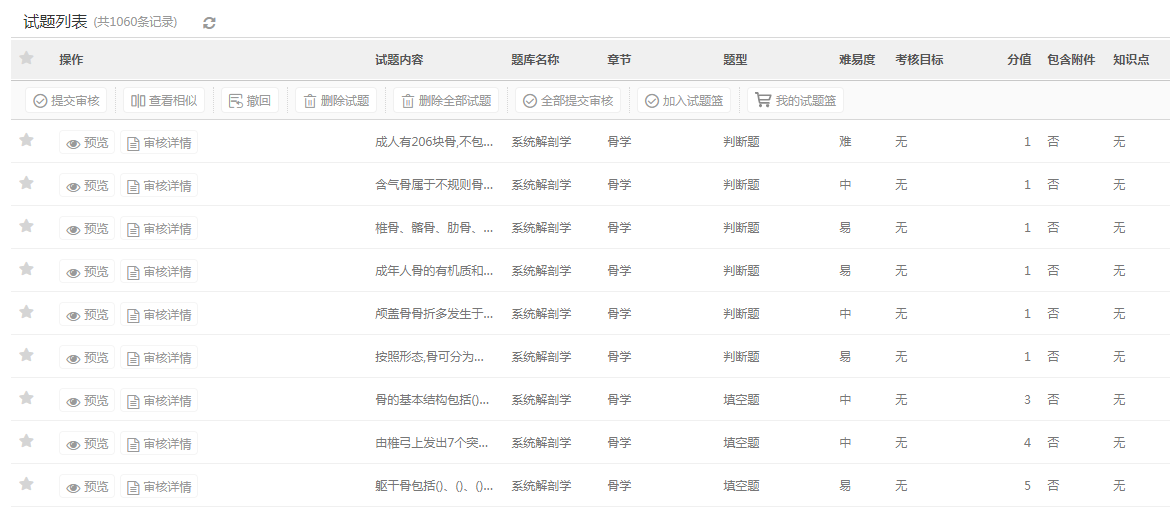Click 删除试题 trash button
Image resolution: width=1170 pixels, height=509 pixels.
336,101
